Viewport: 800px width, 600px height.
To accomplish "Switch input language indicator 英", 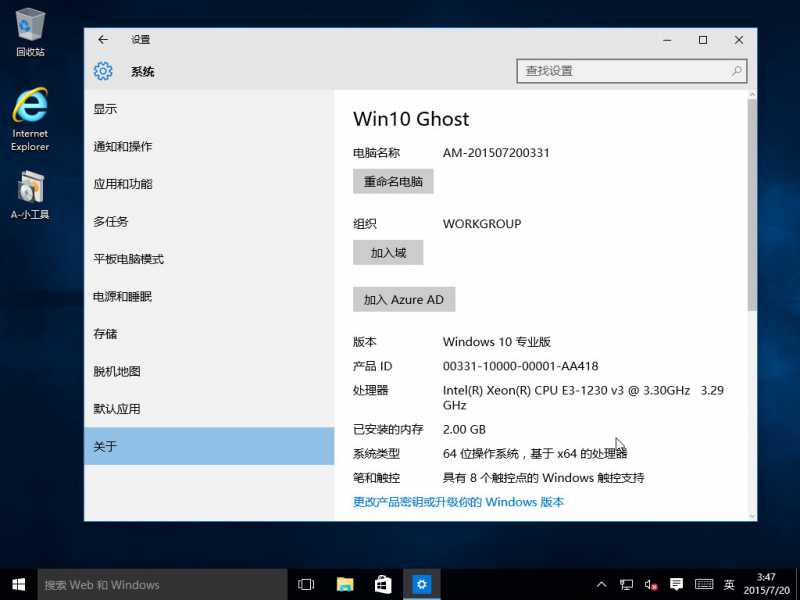I will tap(729, 585).
